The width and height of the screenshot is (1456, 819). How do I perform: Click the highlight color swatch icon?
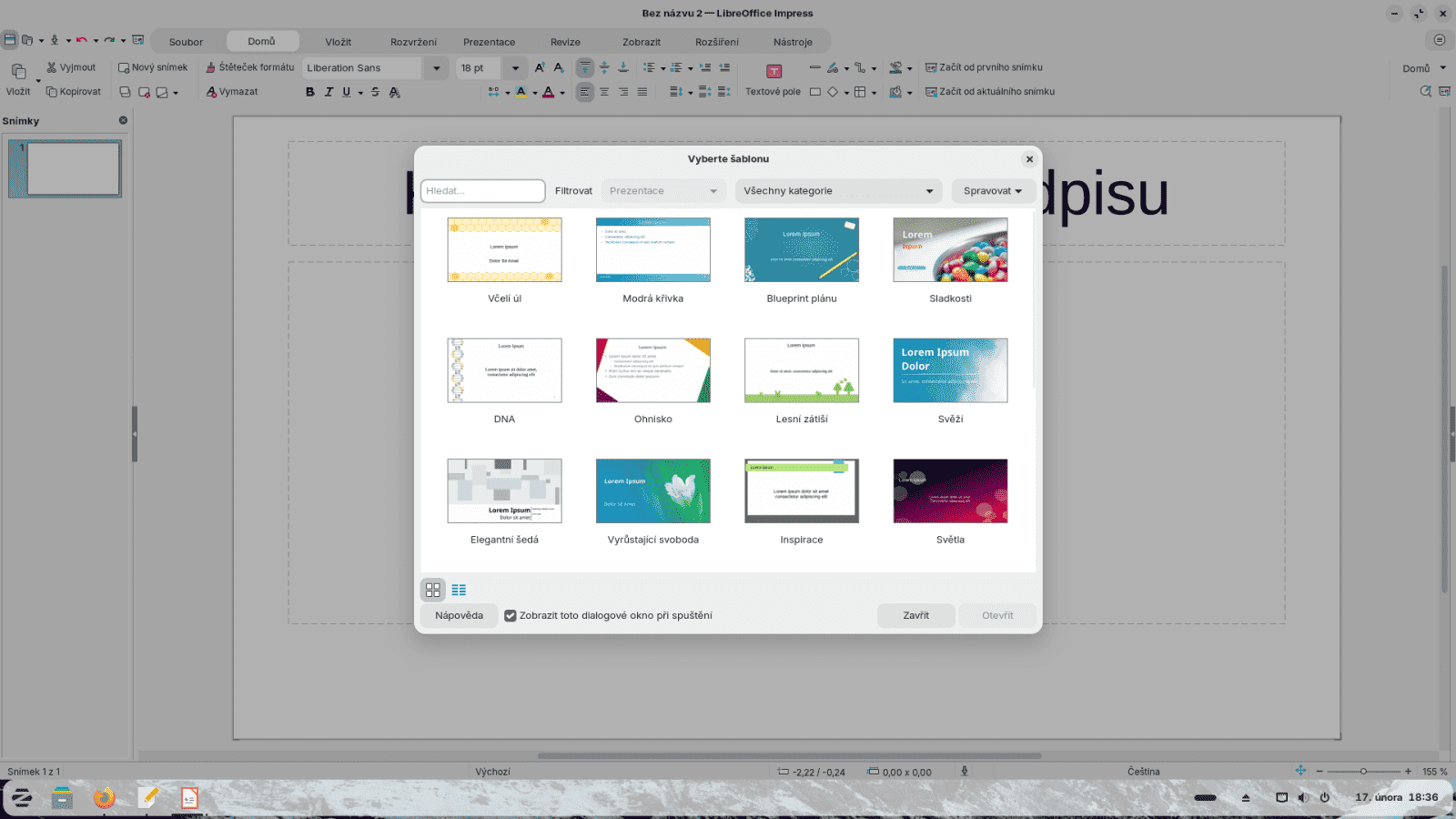pos(521,92)
